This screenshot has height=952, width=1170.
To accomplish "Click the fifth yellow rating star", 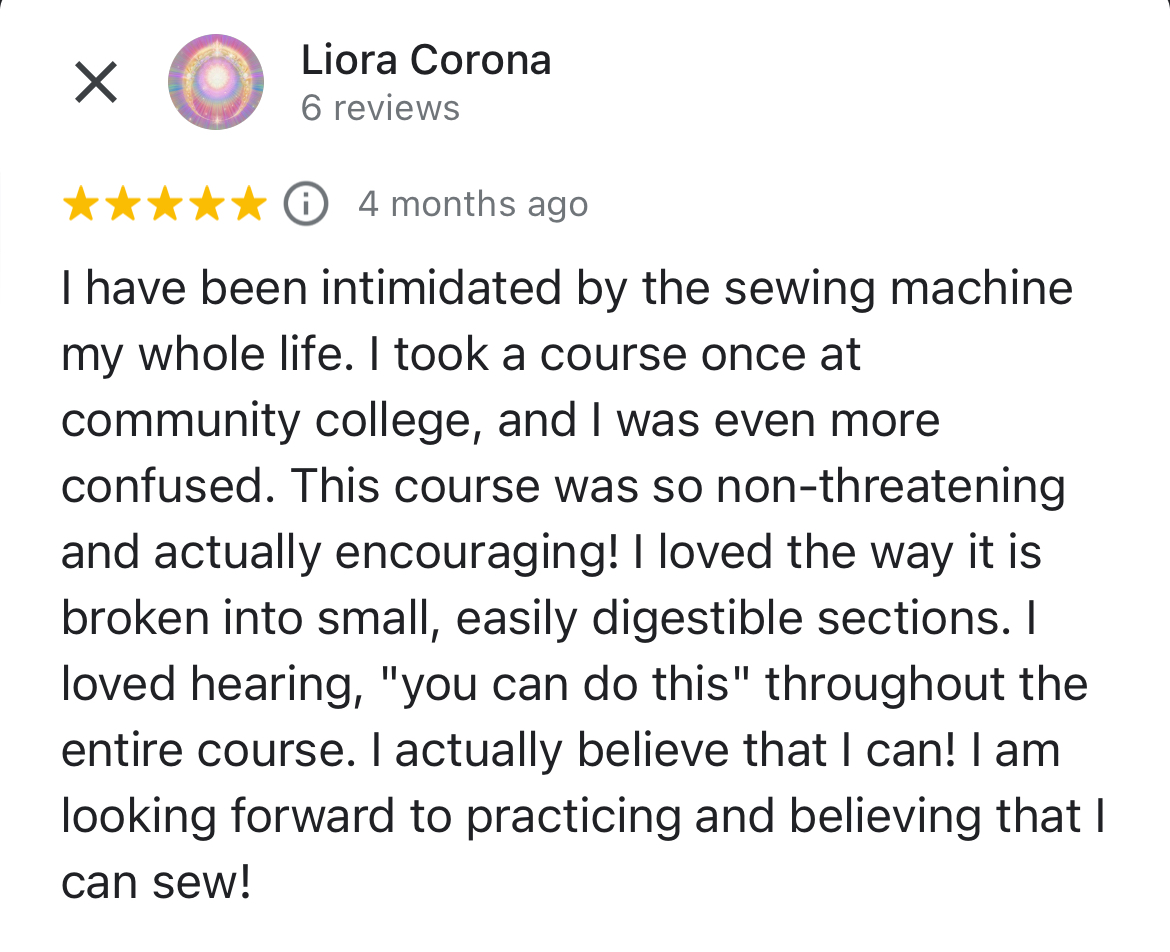I will (x=248, y=204).
